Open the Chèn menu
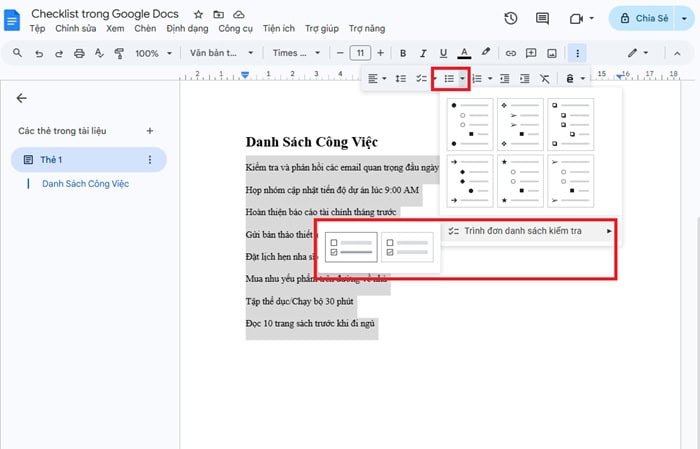This screenshot has height=449, width=700. 145,29
